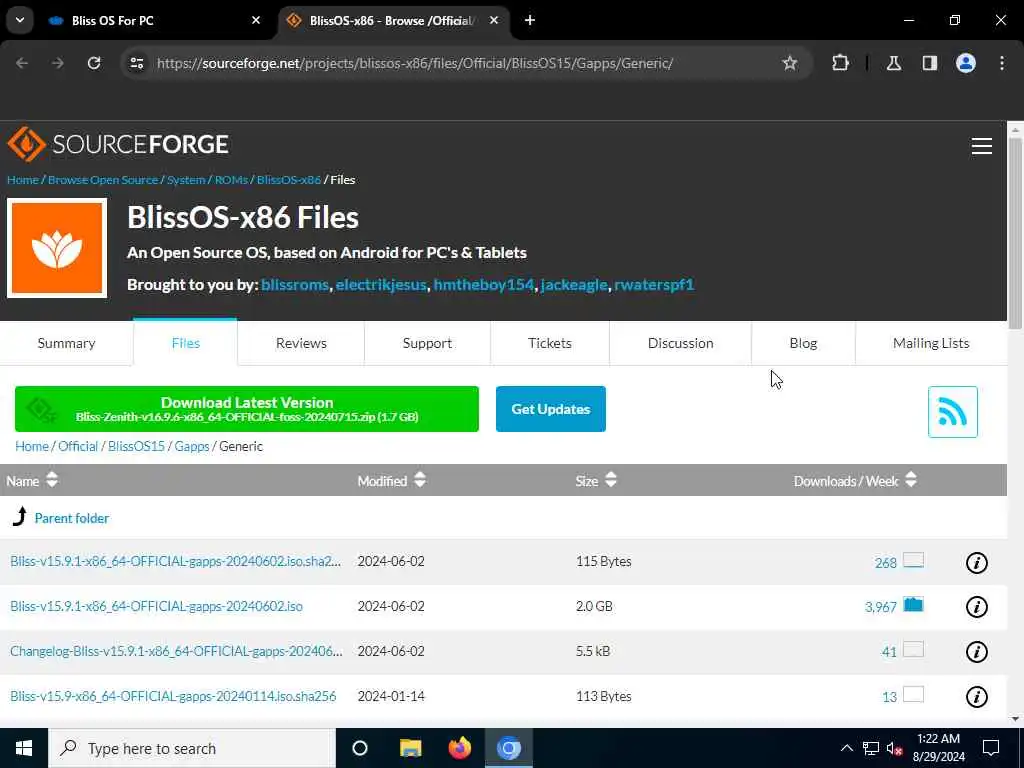Open Browse Open Source breadcrumb link
Screen dimensions: 1024x768
pyautogui.click(x=103, y=180)
